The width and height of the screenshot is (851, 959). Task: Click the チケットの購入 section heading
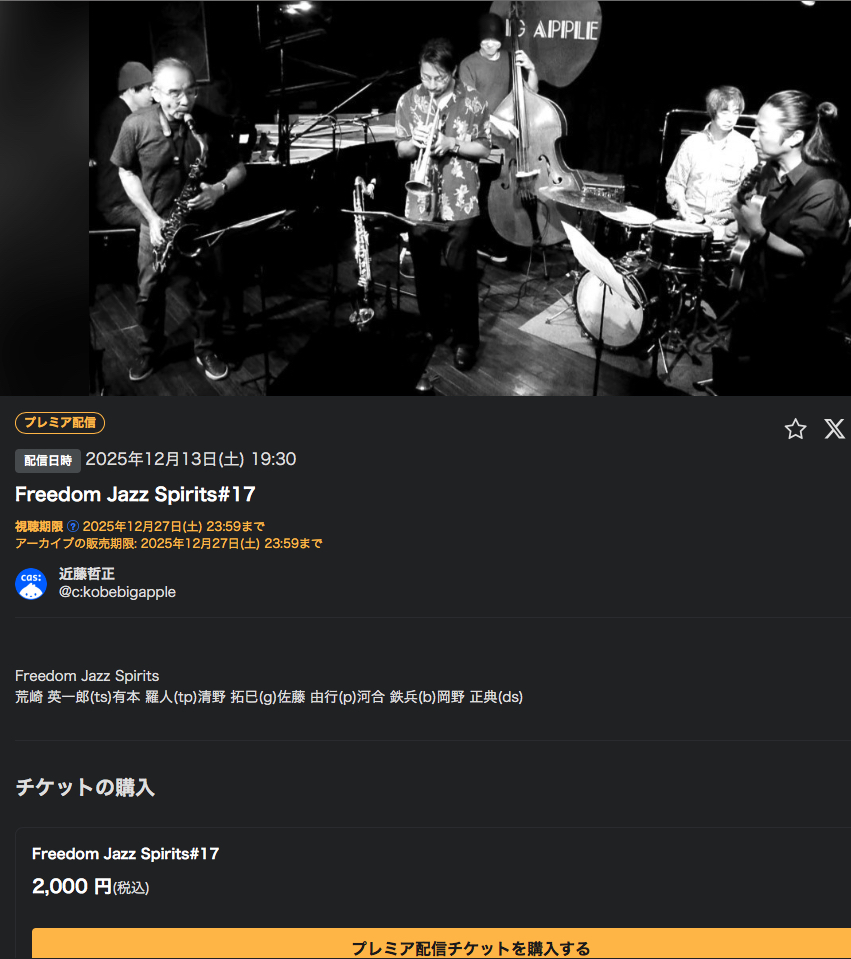[85, 787]
